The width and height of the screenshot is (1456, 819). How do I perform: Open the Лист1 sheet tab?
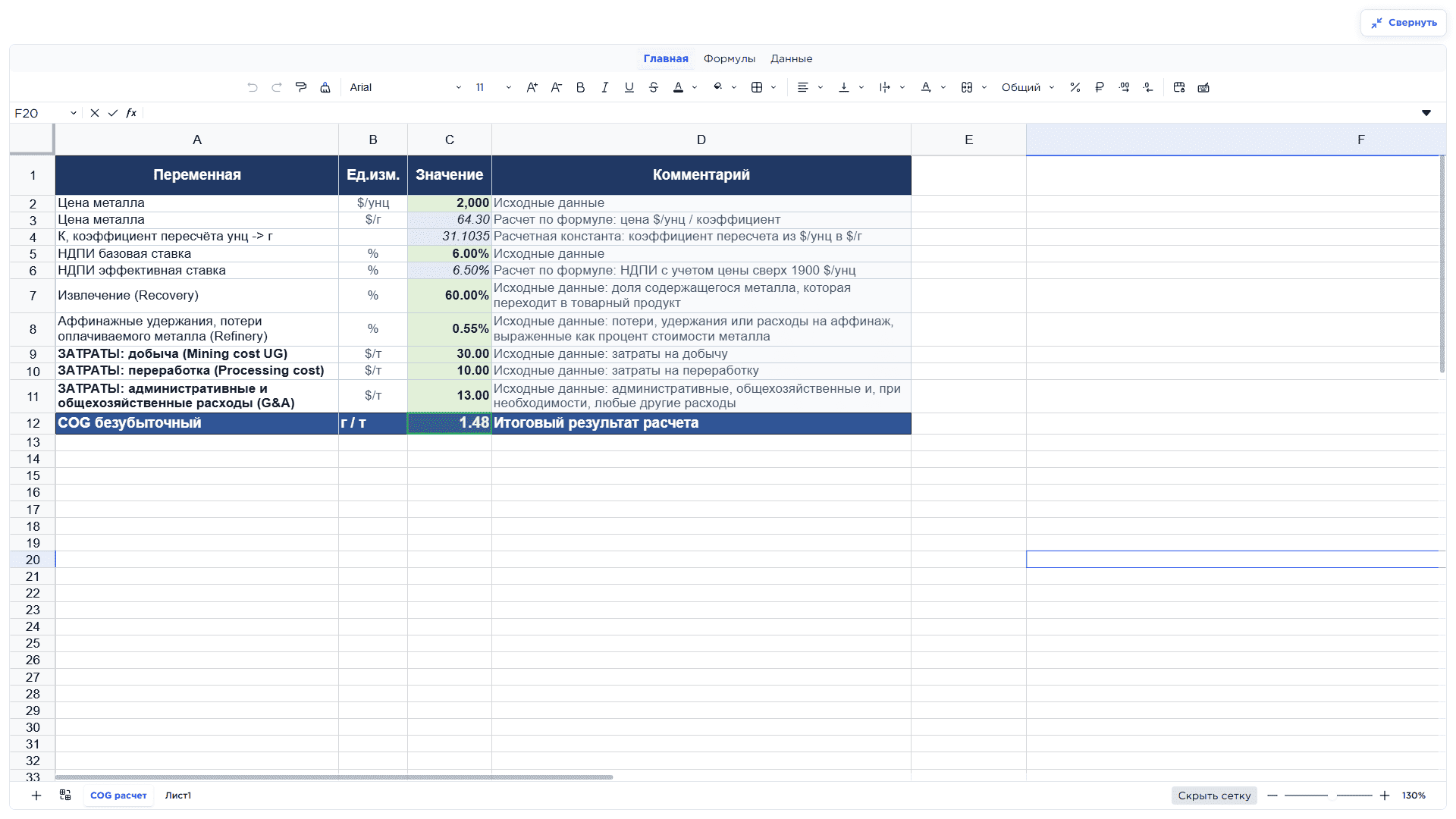[x=178, y=795]
